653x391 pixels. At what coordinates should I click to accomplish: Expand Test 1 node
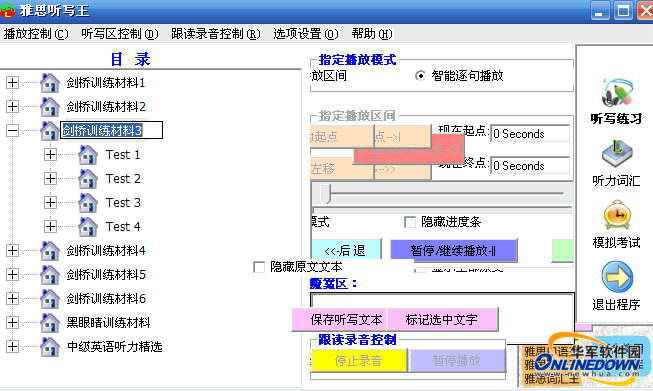(50, 155)
